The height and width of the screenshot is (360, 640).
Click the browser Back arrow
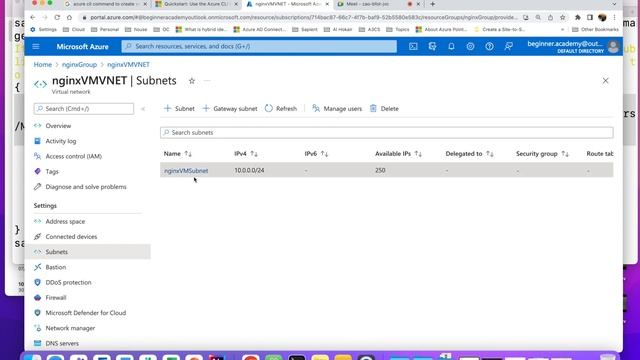tap(33, 18)
